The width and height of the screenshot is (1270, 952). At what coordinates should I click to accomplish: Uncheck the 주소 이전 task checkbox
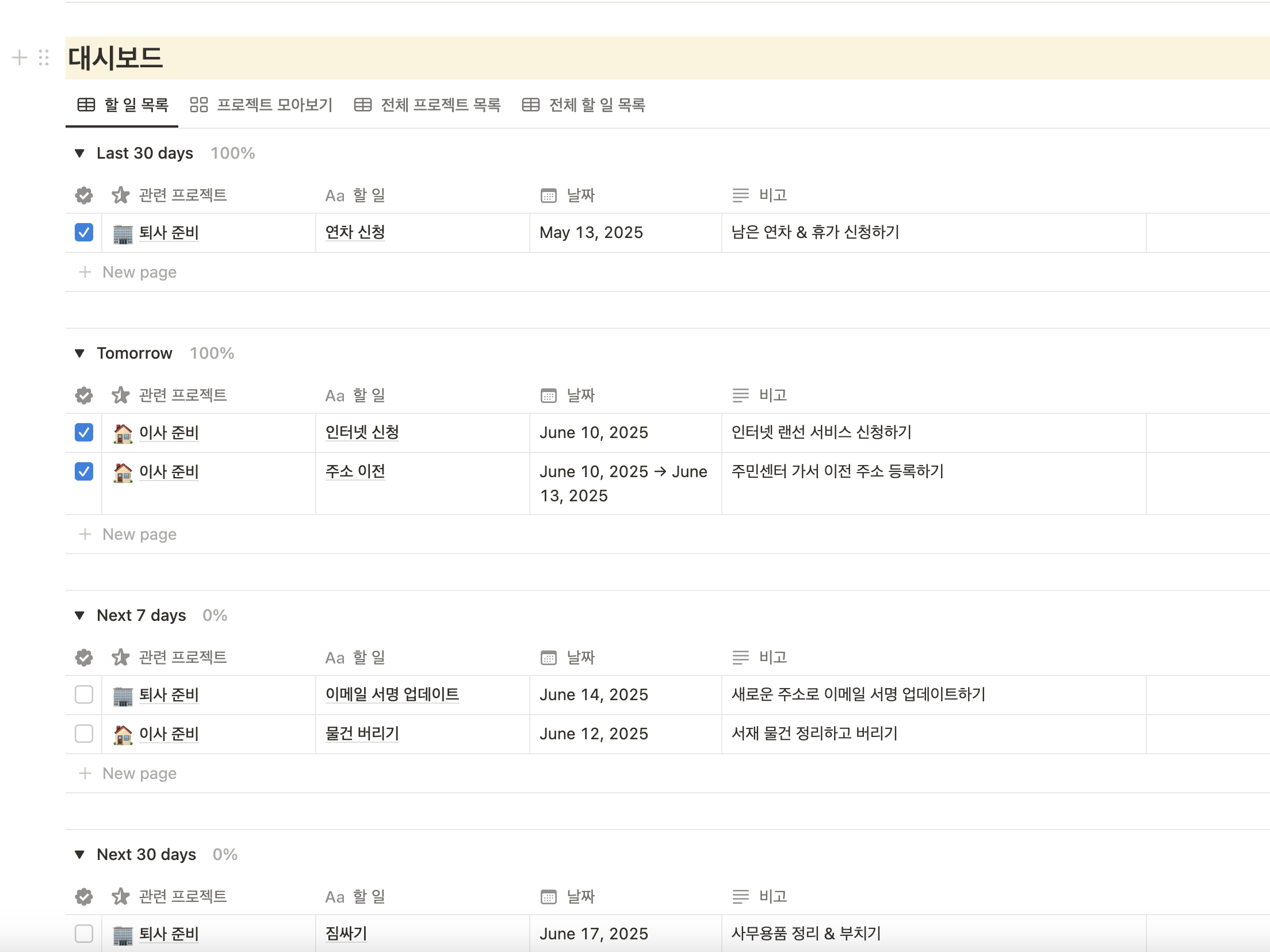tap(84, 471)
